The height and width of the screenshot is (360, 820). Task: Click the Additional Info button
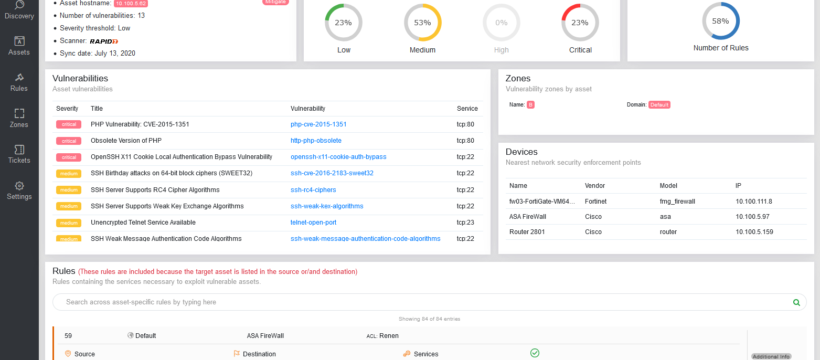pos(771,356)
